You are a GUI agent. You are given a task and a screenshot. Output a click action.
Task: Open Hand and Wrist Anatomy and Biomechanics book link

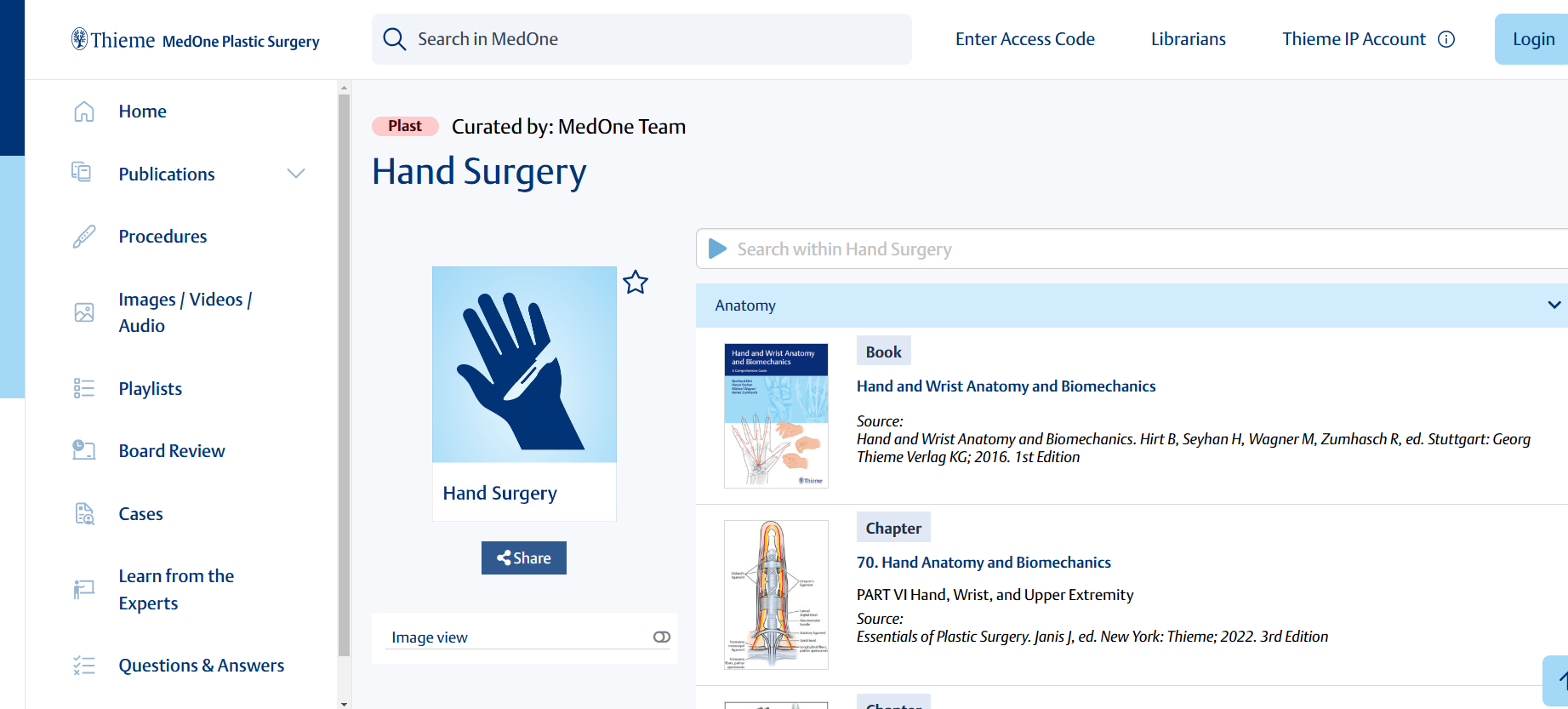tap(1006, 386)
